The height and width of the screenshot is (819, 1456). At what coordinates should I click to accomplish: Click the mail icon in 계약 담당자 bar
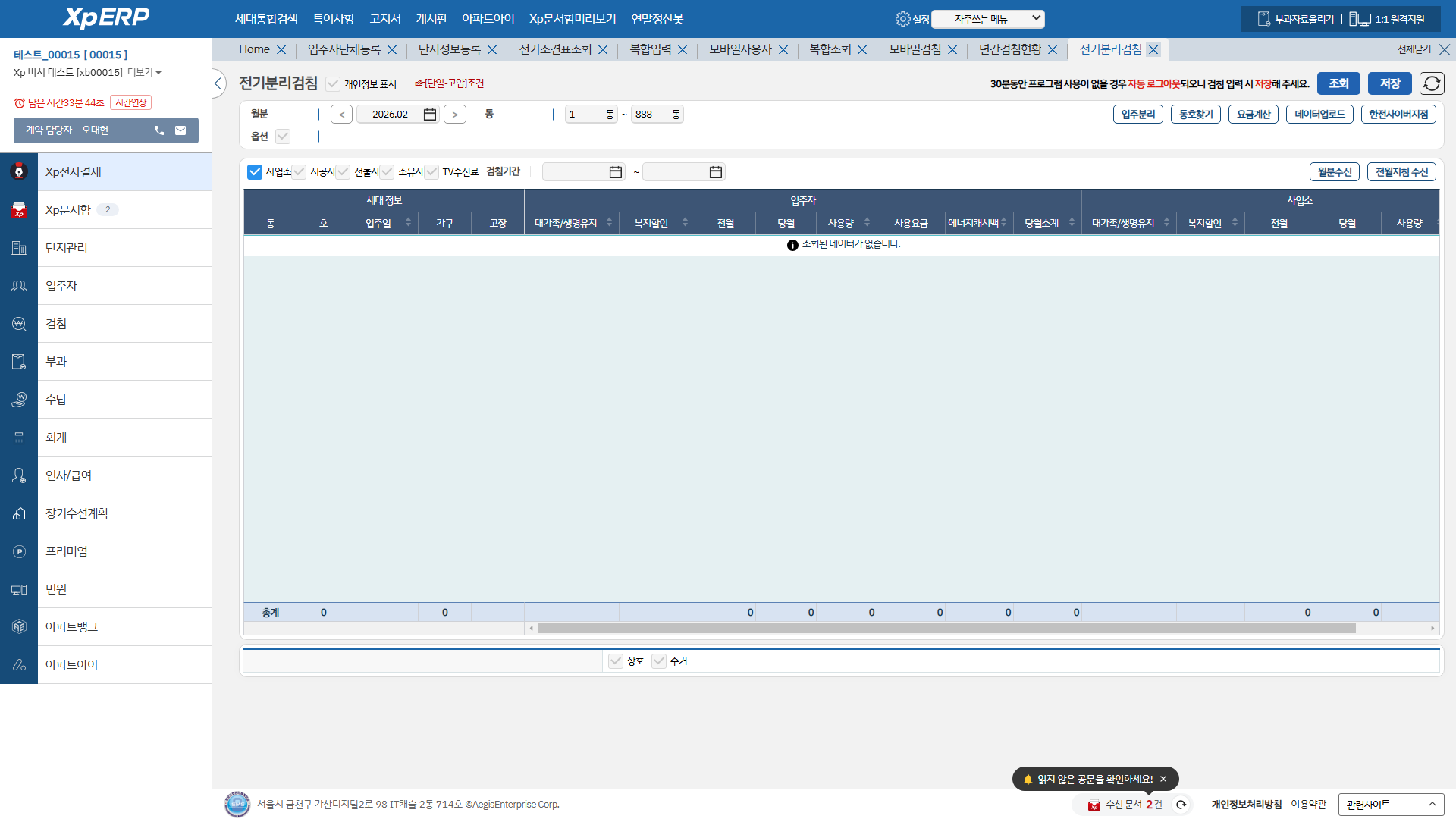click(180, 130)
